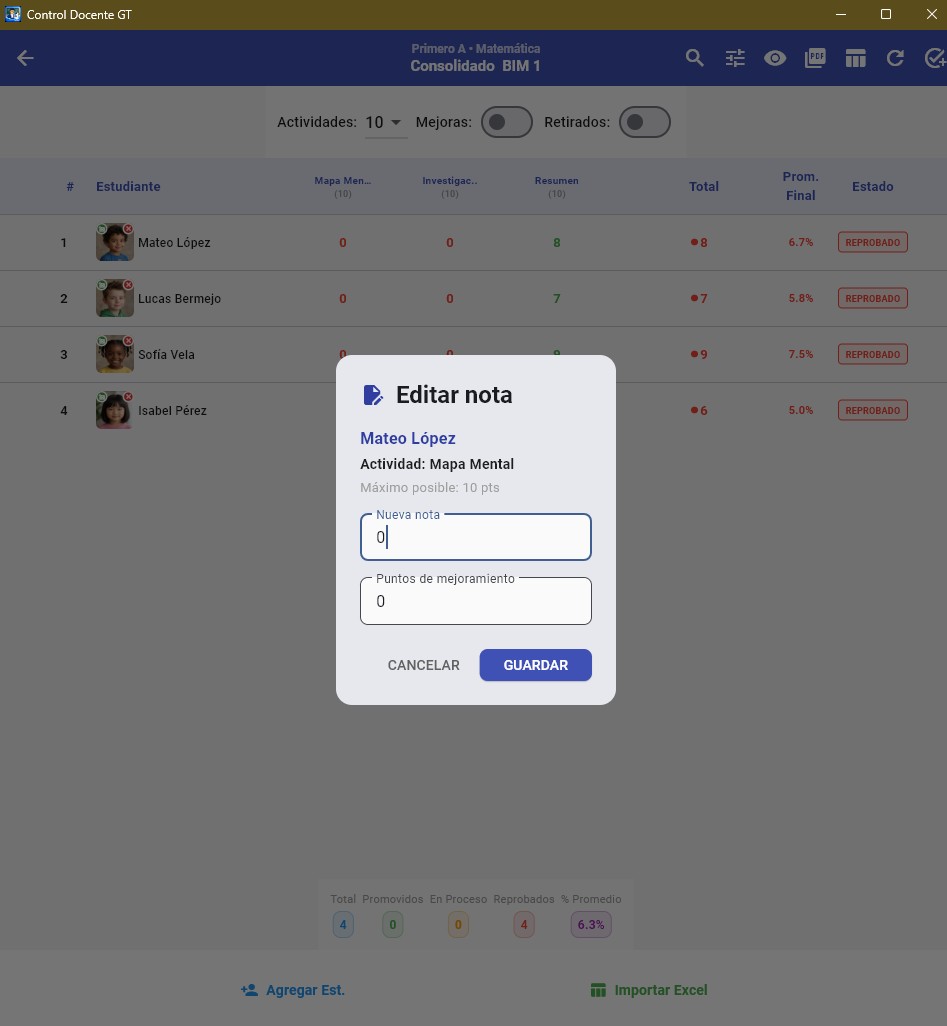Click the Mapa Men... column header

tap(343, 186)
